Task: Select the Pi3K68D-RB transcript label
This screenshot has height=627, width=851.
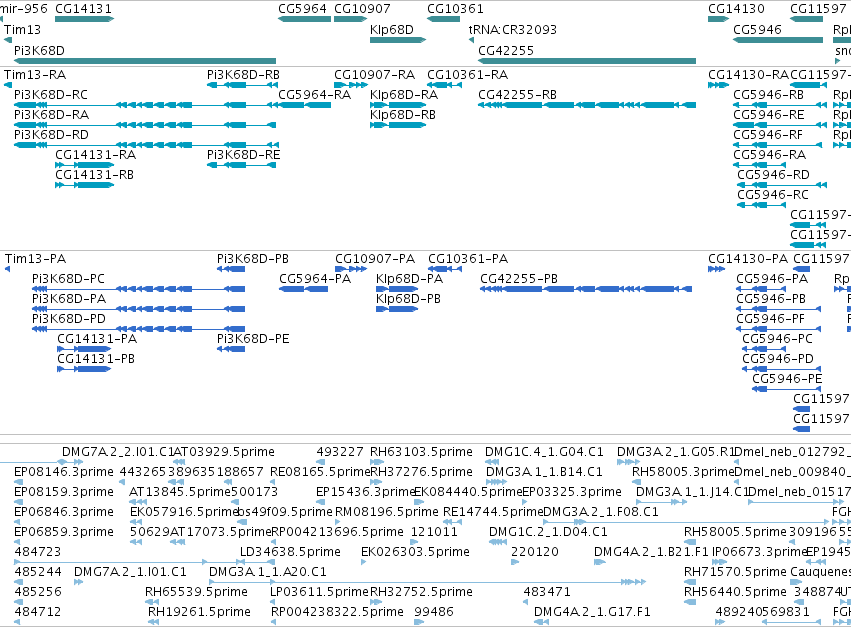Action: 244,75
